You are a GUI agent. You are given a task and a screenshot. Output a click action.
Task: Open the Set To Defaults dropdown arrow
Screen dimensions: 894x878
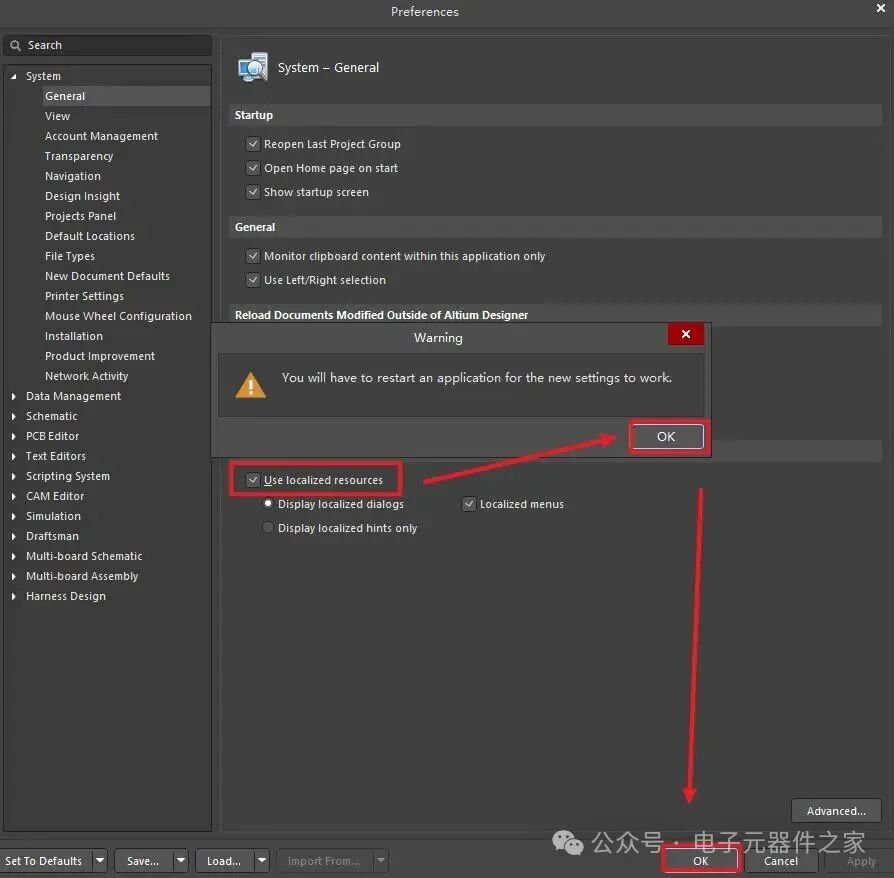(x=100, y=860)
